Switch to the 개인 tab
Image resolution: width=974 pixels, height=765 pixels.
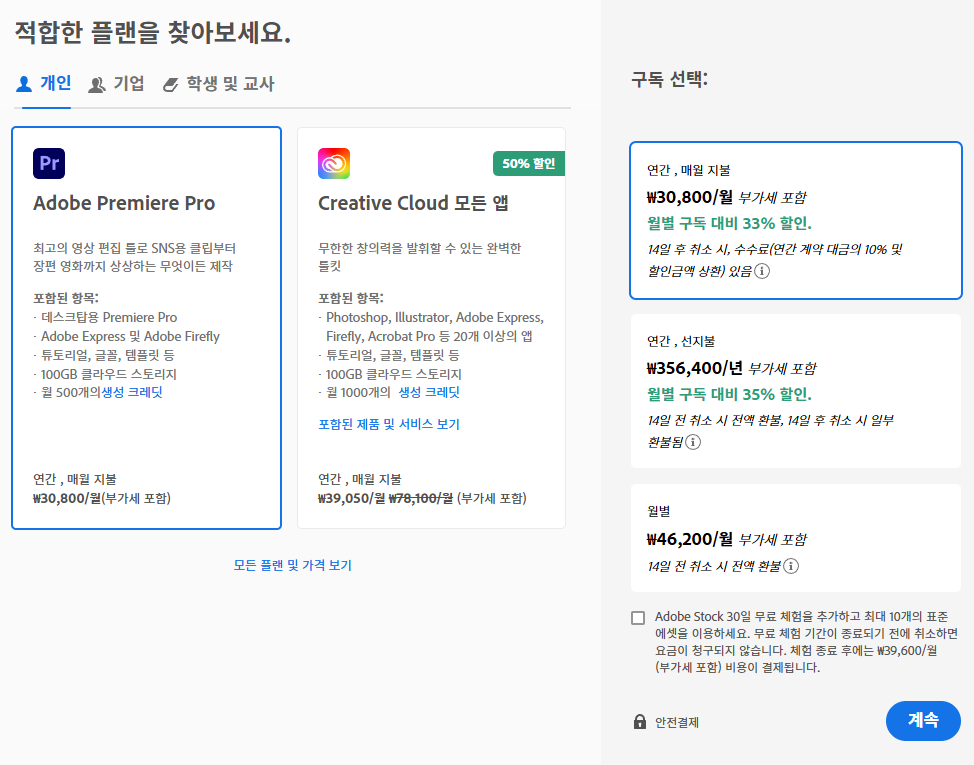point(43,84)
